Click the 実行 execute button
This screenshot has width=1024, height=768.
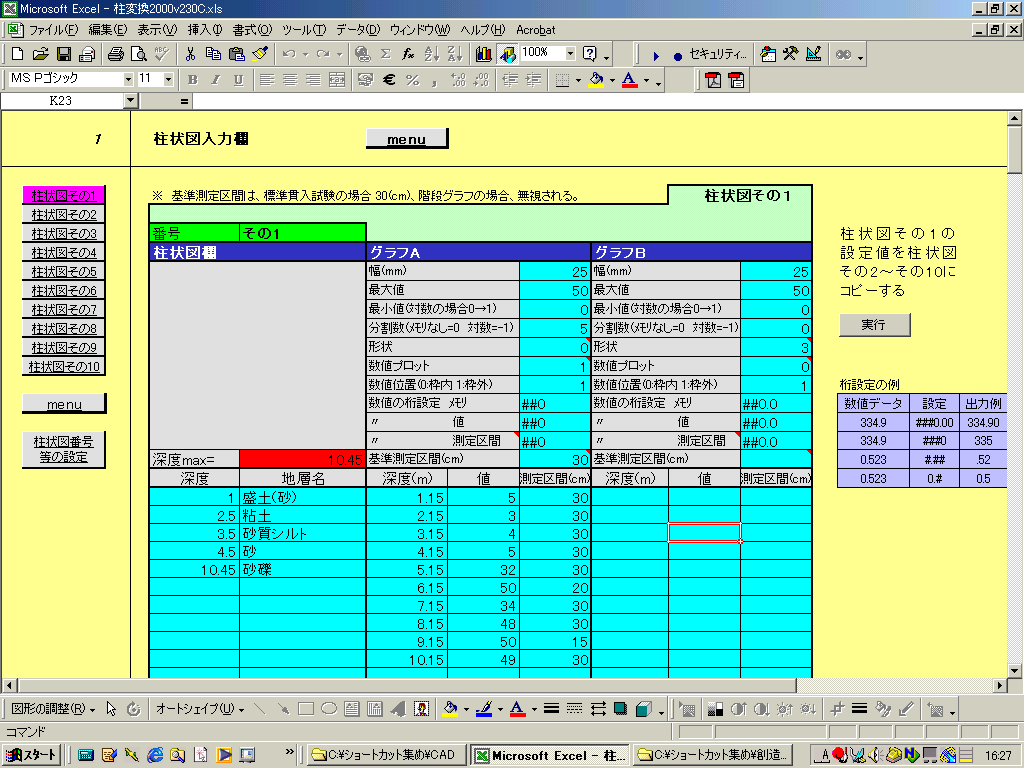[x=874, y=325]
